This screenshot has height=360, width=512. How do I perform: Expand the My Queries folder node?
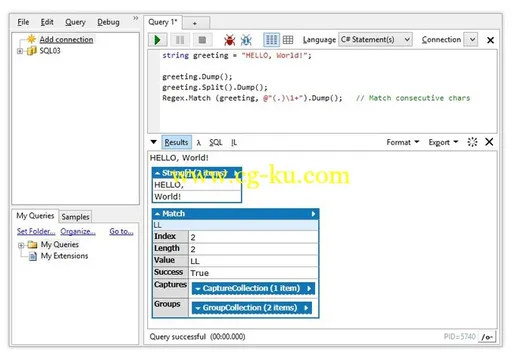coord(21,245)
